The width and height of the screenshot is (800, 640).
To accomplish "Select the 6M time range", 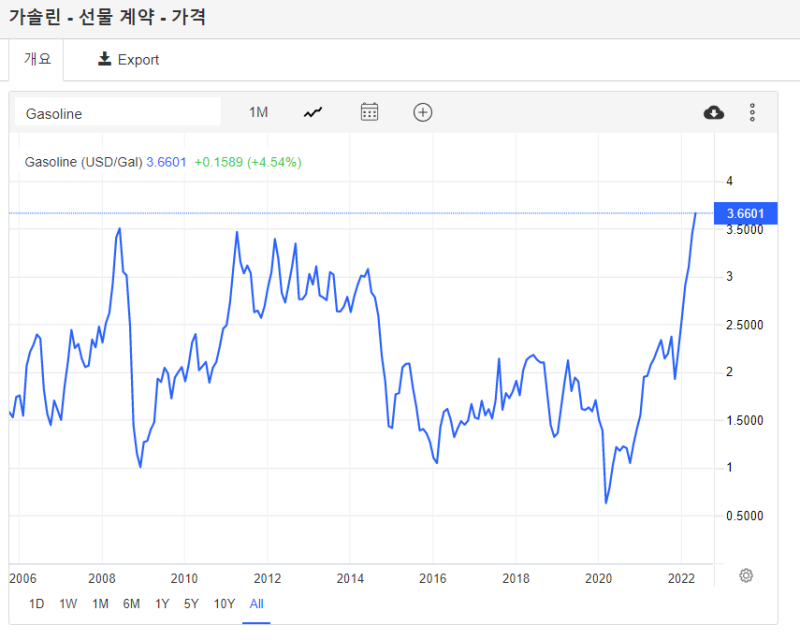I will 131,604.
